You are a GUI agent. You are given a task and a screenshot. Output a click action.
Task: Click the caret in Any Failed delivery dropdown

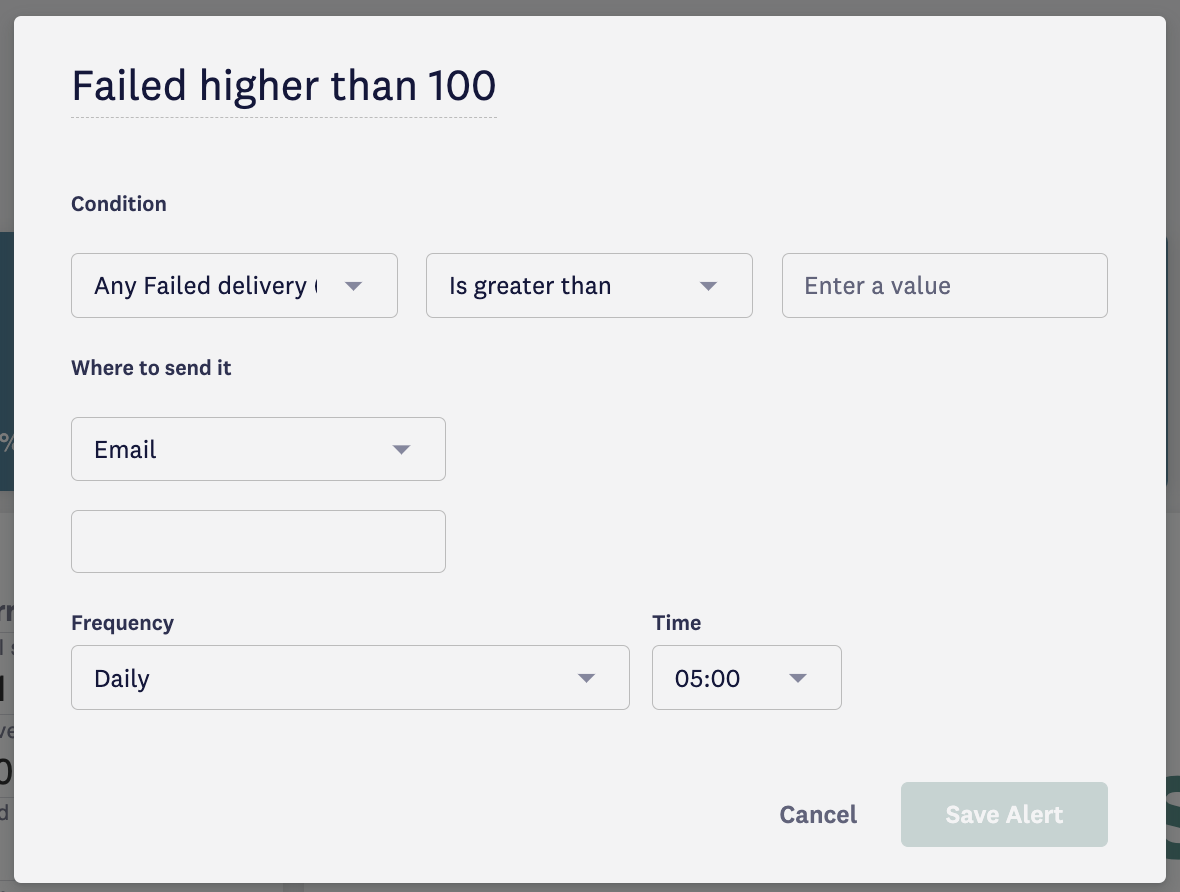tap(353, 286)
